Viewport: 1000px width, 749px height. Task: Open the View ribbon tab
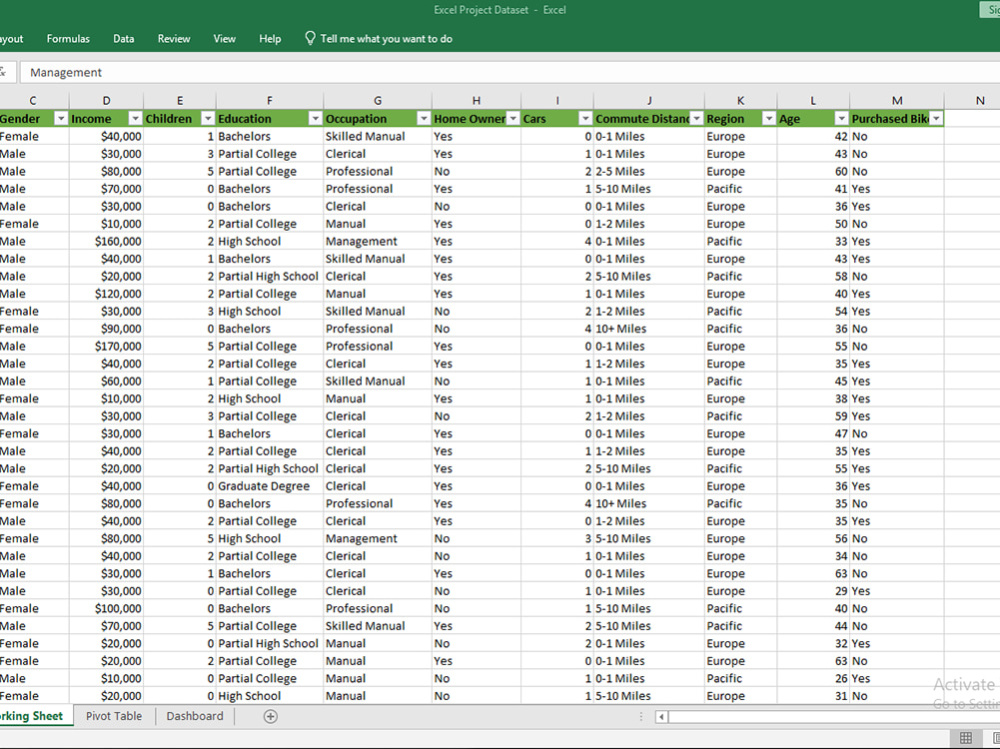[224, 39]
